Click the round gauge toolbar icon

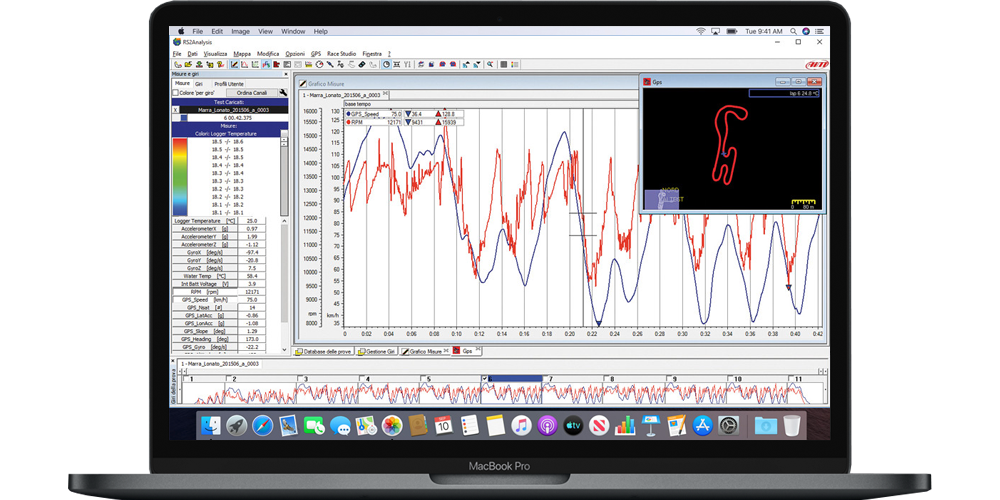click(x=320, y=64)
